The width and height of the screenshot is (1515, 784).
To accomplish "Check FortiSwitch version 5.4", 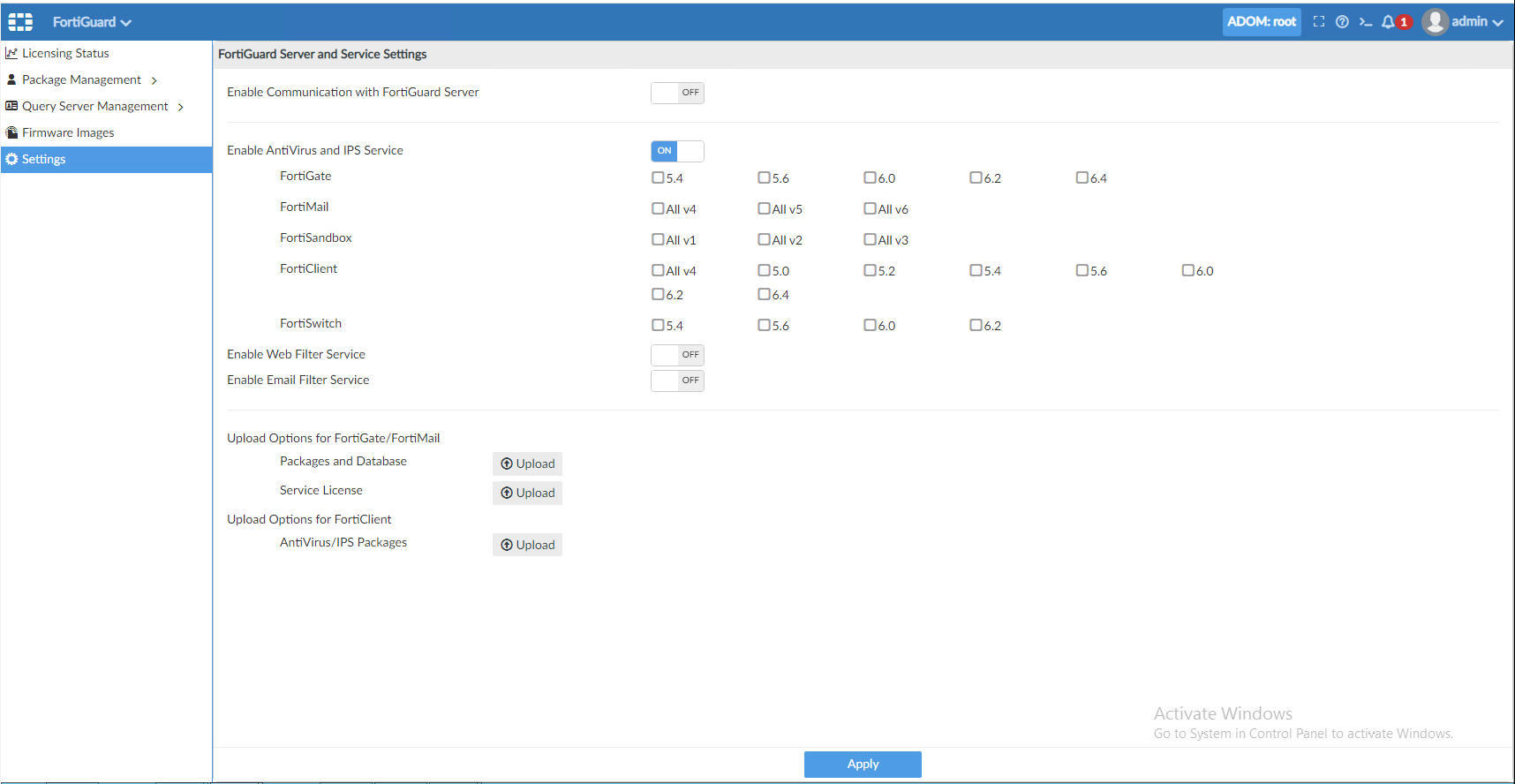I will coord(658,325).
